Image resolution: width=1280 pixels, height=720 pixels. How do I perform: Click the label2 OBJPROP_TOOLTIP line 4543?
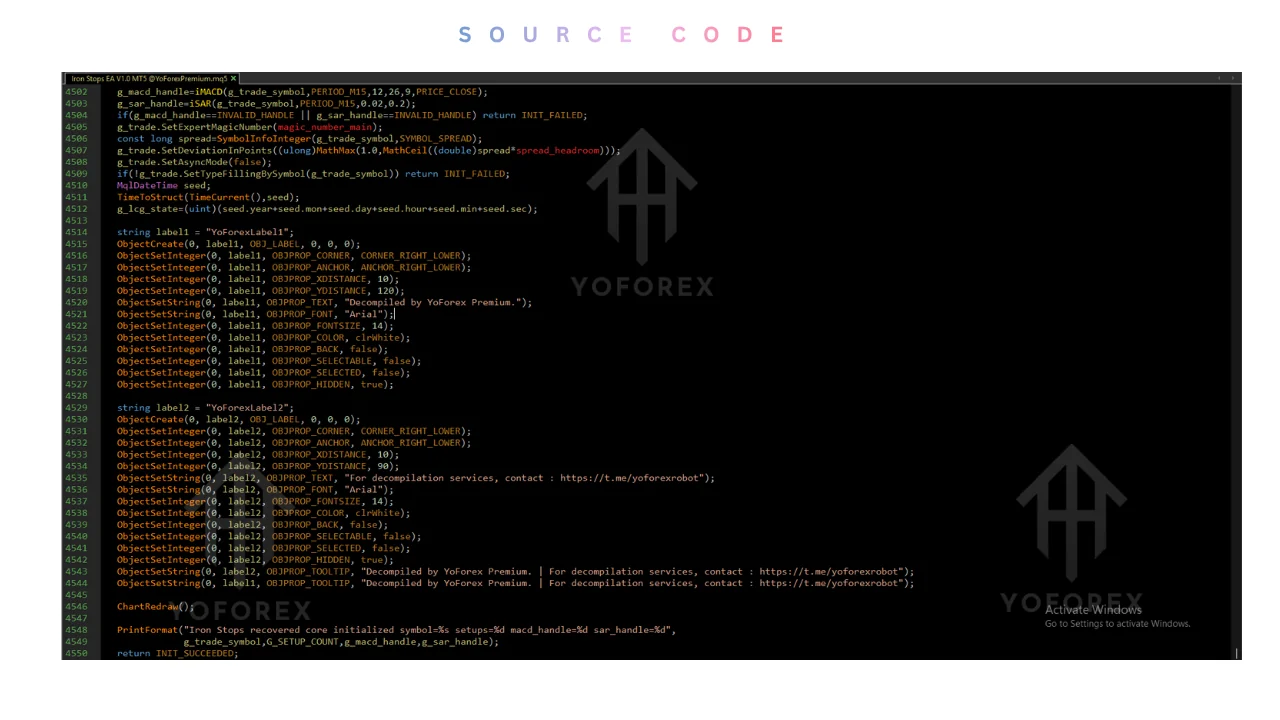515,572
